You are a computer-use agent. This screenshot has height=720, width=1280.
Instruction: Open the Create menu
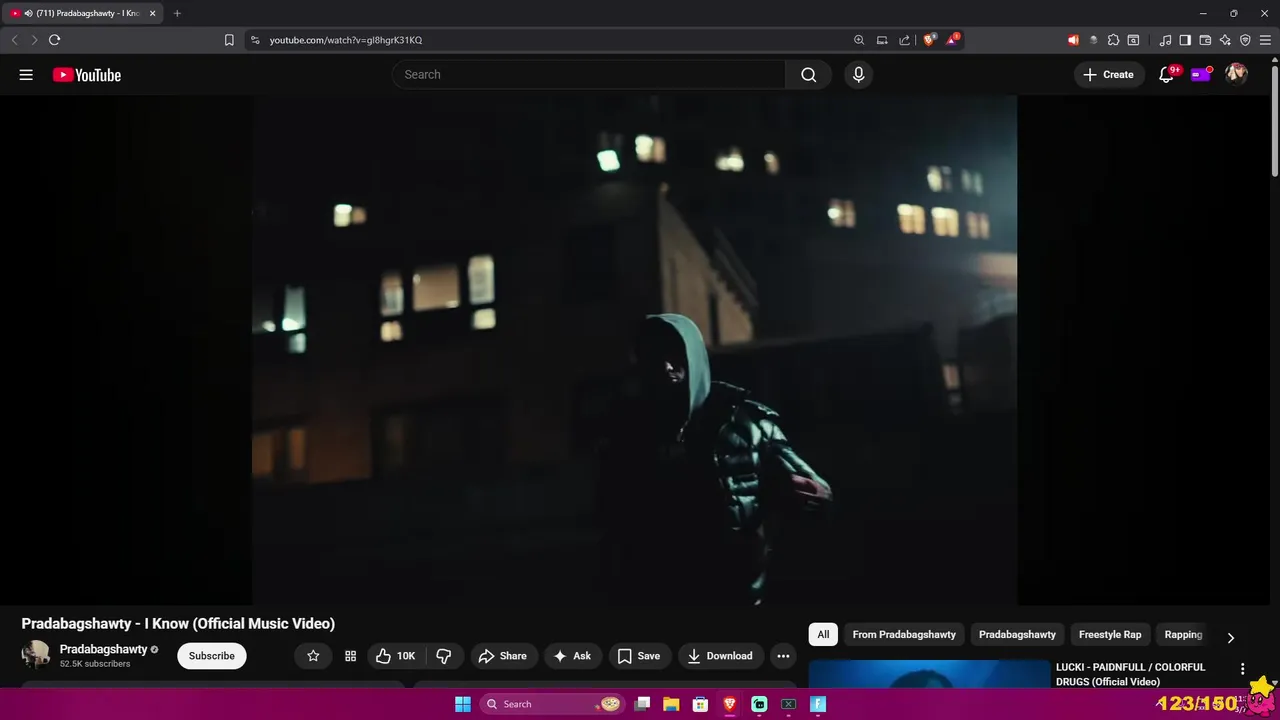pyautogui.click(x=1109, y=75)
